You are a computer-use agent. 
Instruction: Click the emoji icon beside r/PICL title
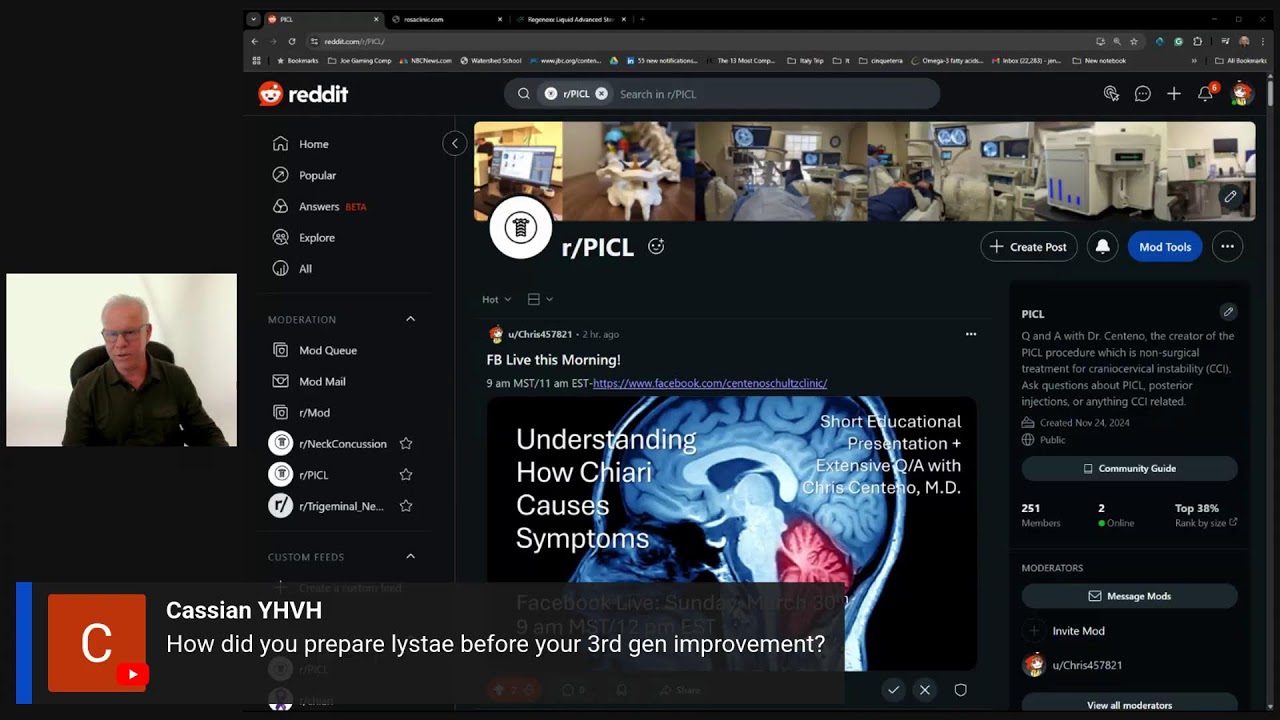(656, 246)
